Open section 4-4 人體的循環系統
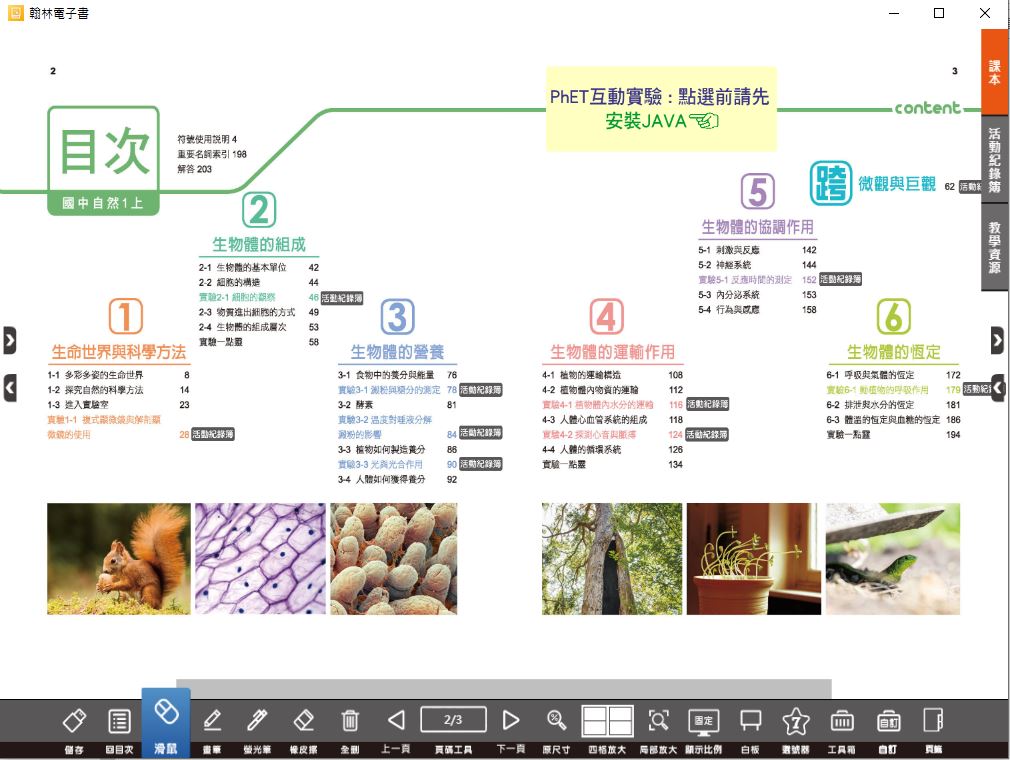The image size is (1010, 760). coord(613,450)
